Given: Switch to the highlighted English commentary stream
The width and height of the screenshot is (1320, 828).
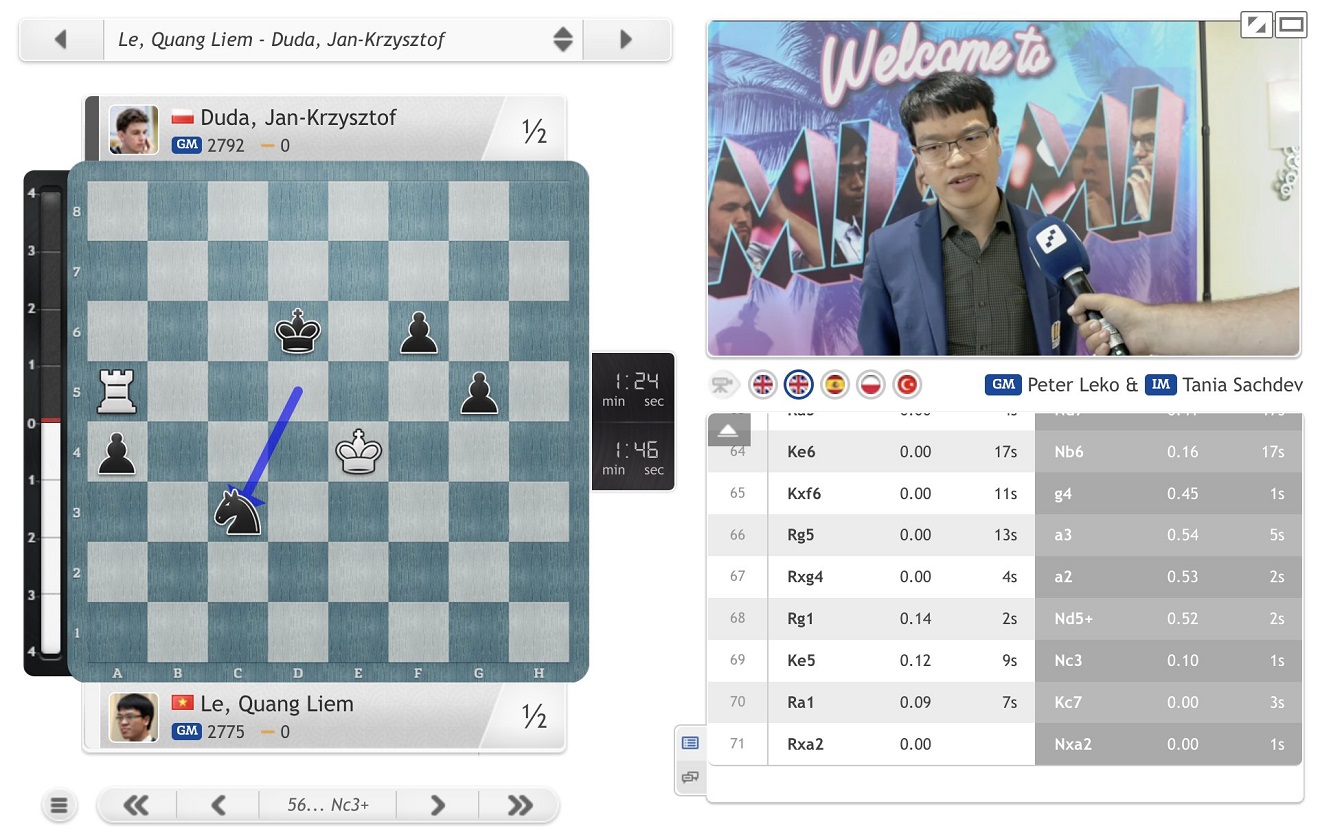Looking at the screenshot, I should [798, 385].
